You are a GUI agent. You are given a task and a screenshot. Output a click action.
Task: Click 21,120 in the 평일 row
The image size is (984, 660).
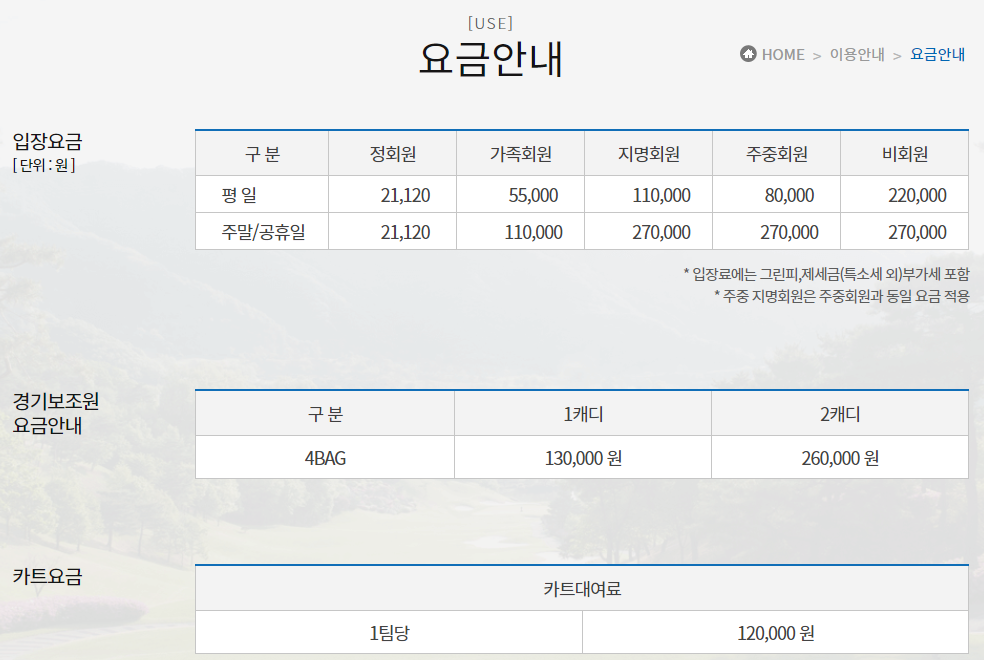(x=405, y=195)
